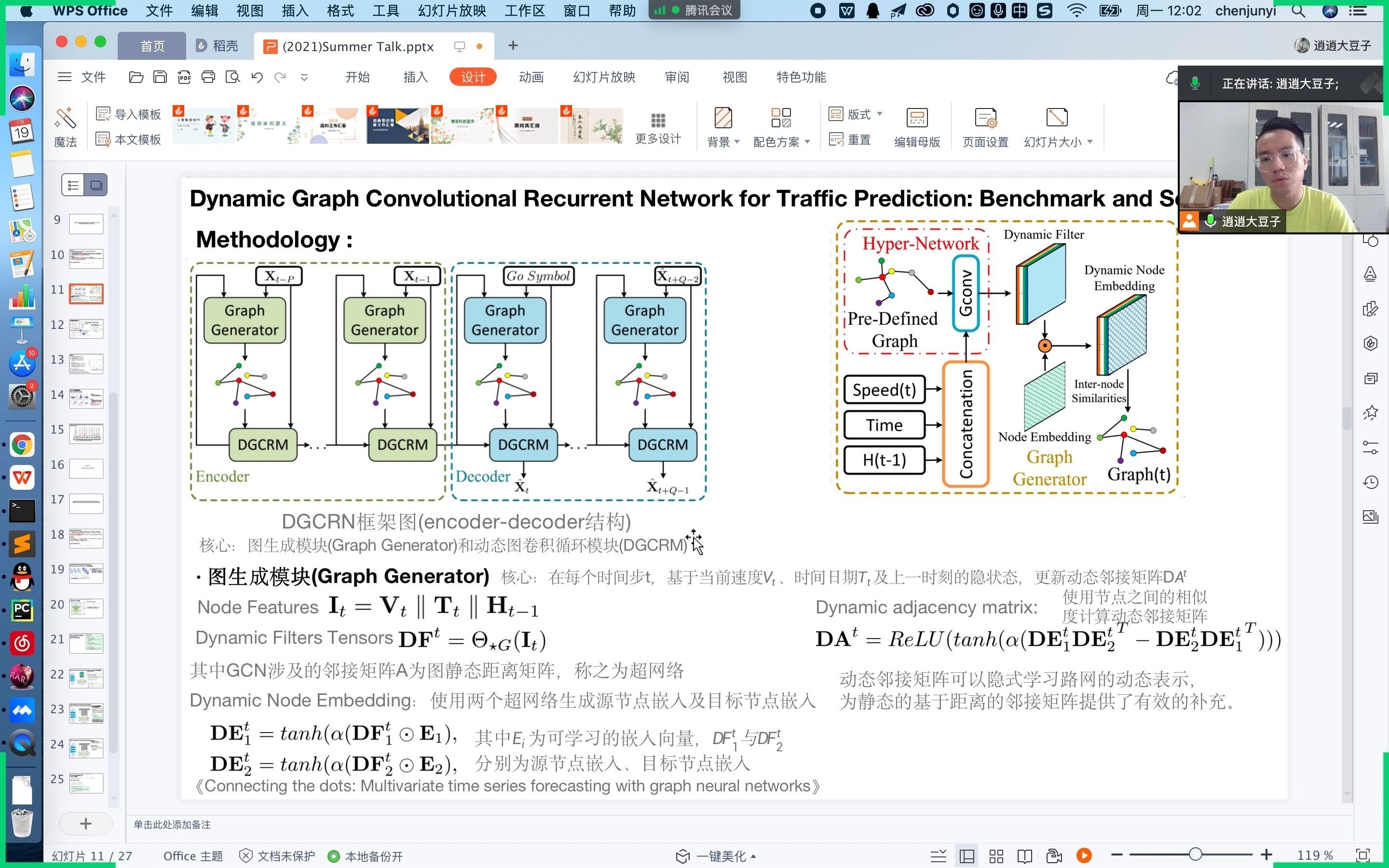The width and height of the screenshot is (1389, 868).
Task: Open More Designs (更多设计) grid
Action: pos(658,128)
